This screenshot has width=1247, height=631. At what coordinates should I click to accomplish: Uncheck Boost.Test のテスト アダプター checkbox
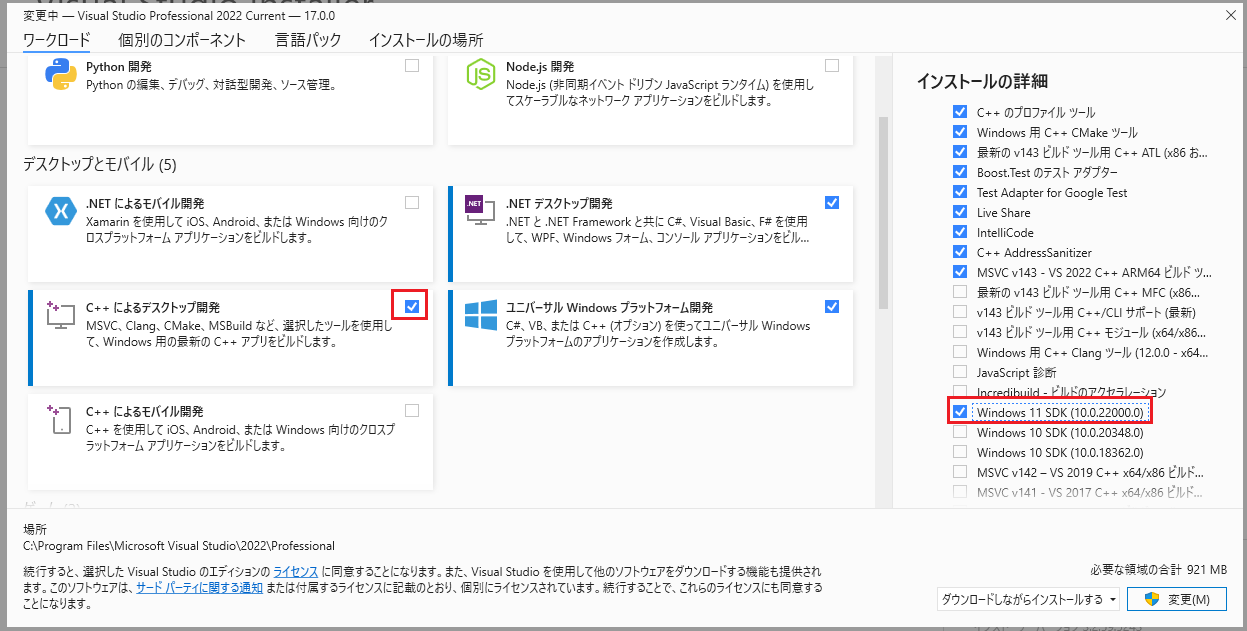coord(960,172)
